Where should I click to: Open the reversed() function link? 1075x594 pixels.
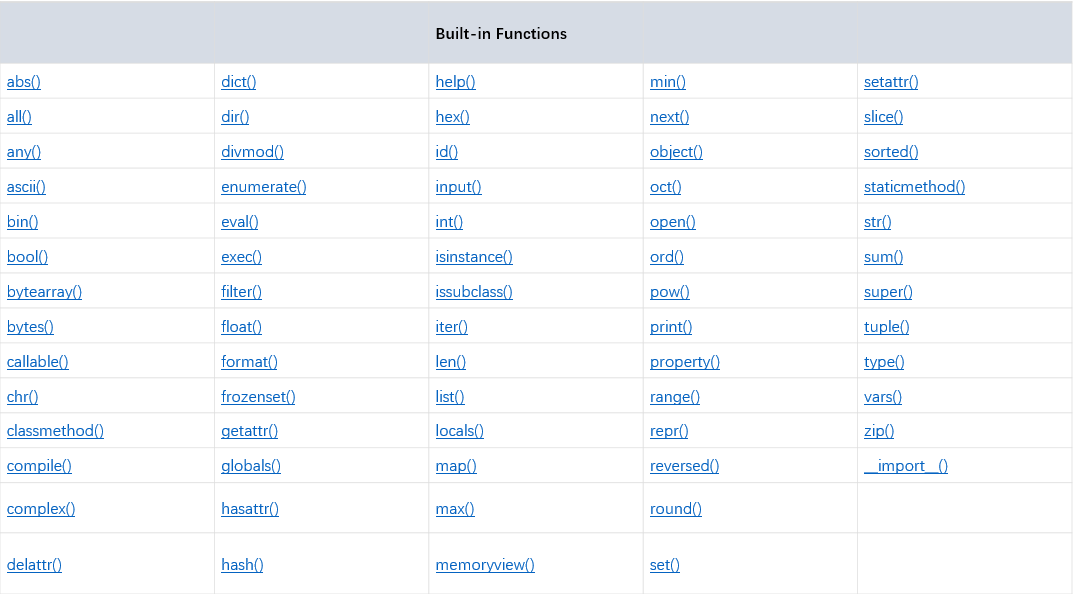point(684,466)
